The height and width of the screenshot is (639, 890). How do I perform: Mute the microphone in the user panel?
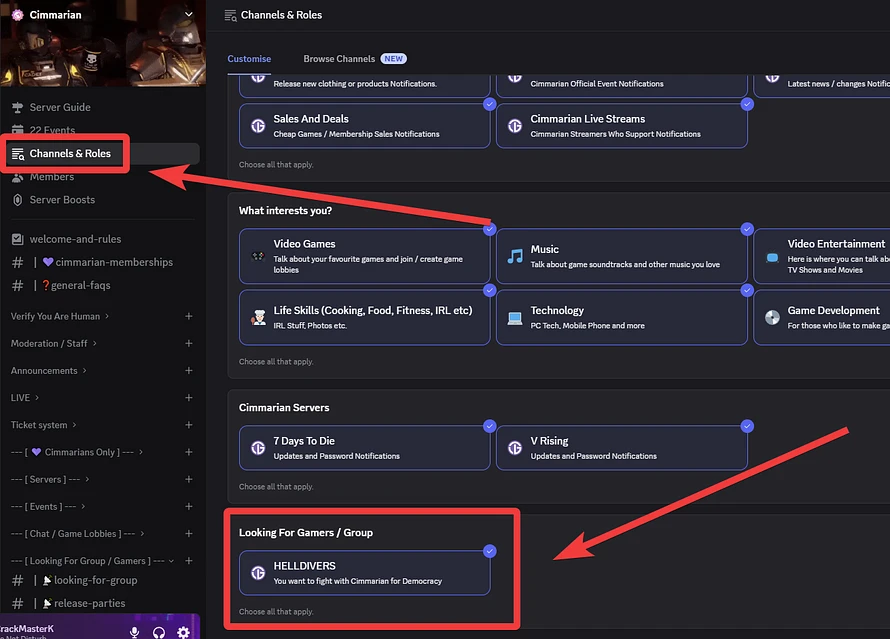click(135, 632)
